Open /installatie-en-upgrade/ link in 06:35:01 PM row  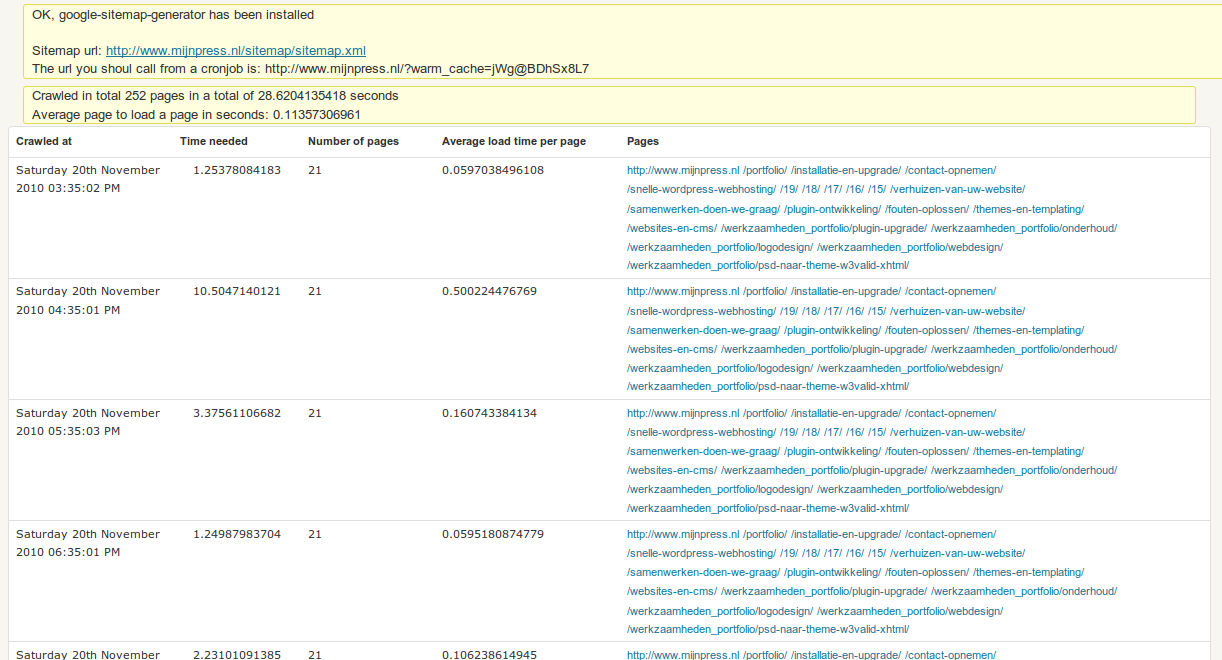coord(846,534)
